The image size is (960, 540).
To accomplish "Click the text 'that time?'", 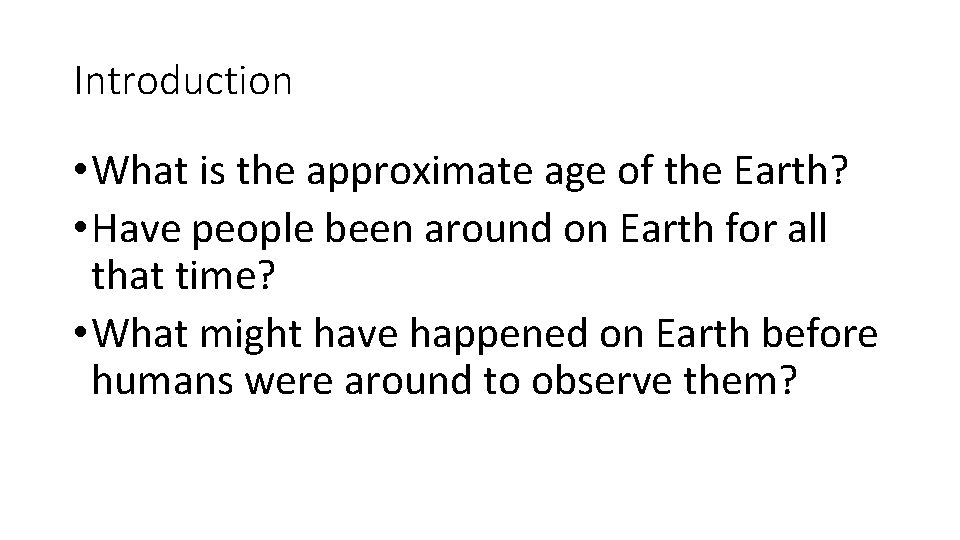I will point(184,275).
